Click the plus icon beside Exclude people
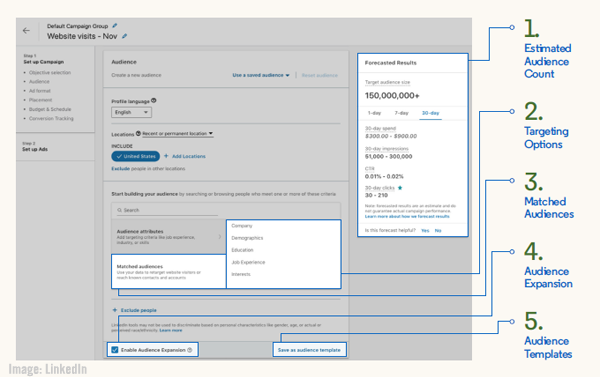This screenshot has height=377, width=600. [114, 310]
